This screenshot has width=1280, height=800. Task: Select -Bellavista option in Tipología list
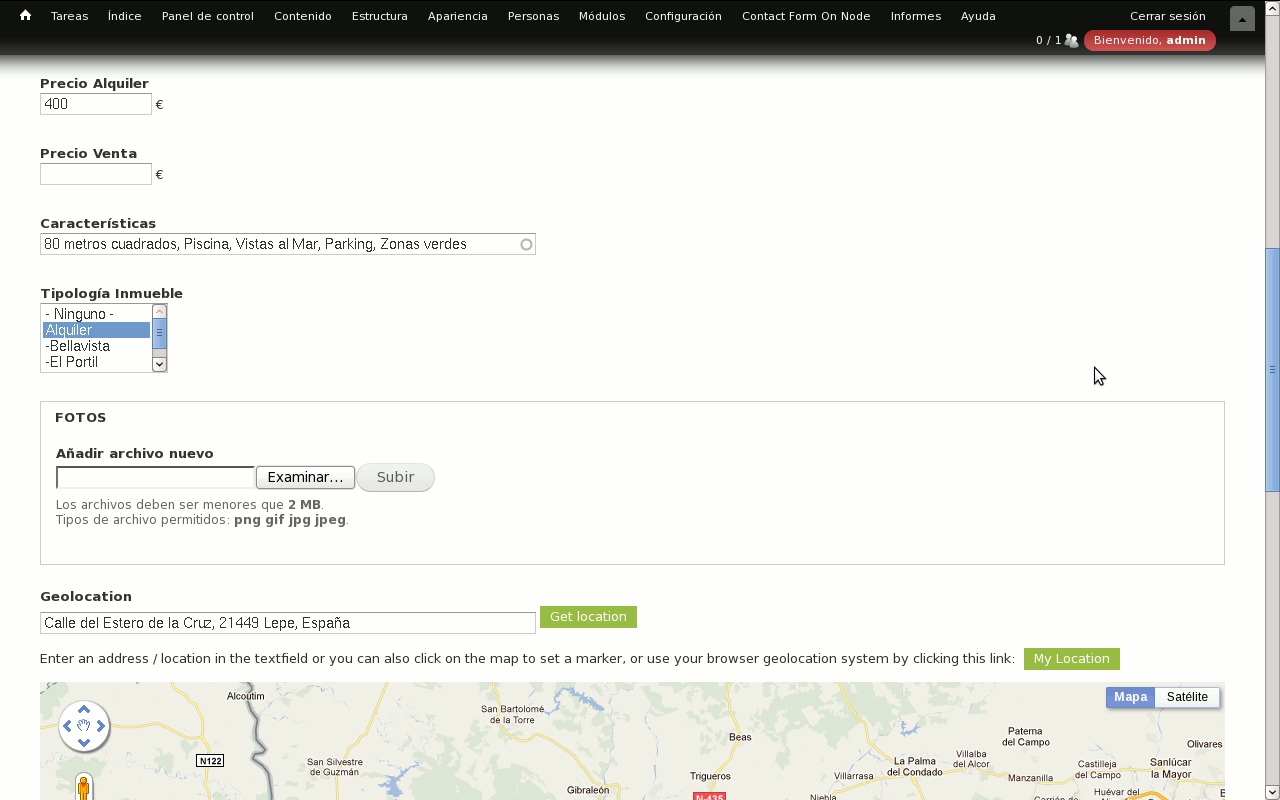point(96,346)
